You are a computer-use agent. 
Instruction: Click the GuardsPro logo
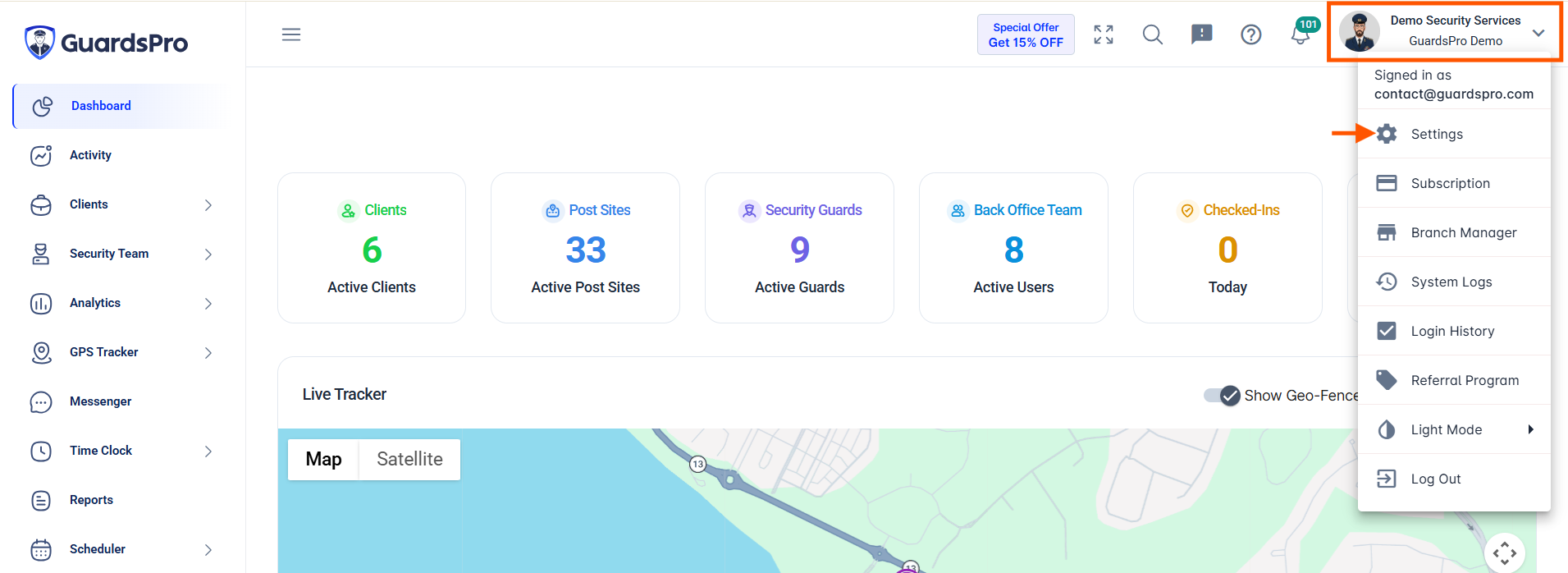point(106,42)
